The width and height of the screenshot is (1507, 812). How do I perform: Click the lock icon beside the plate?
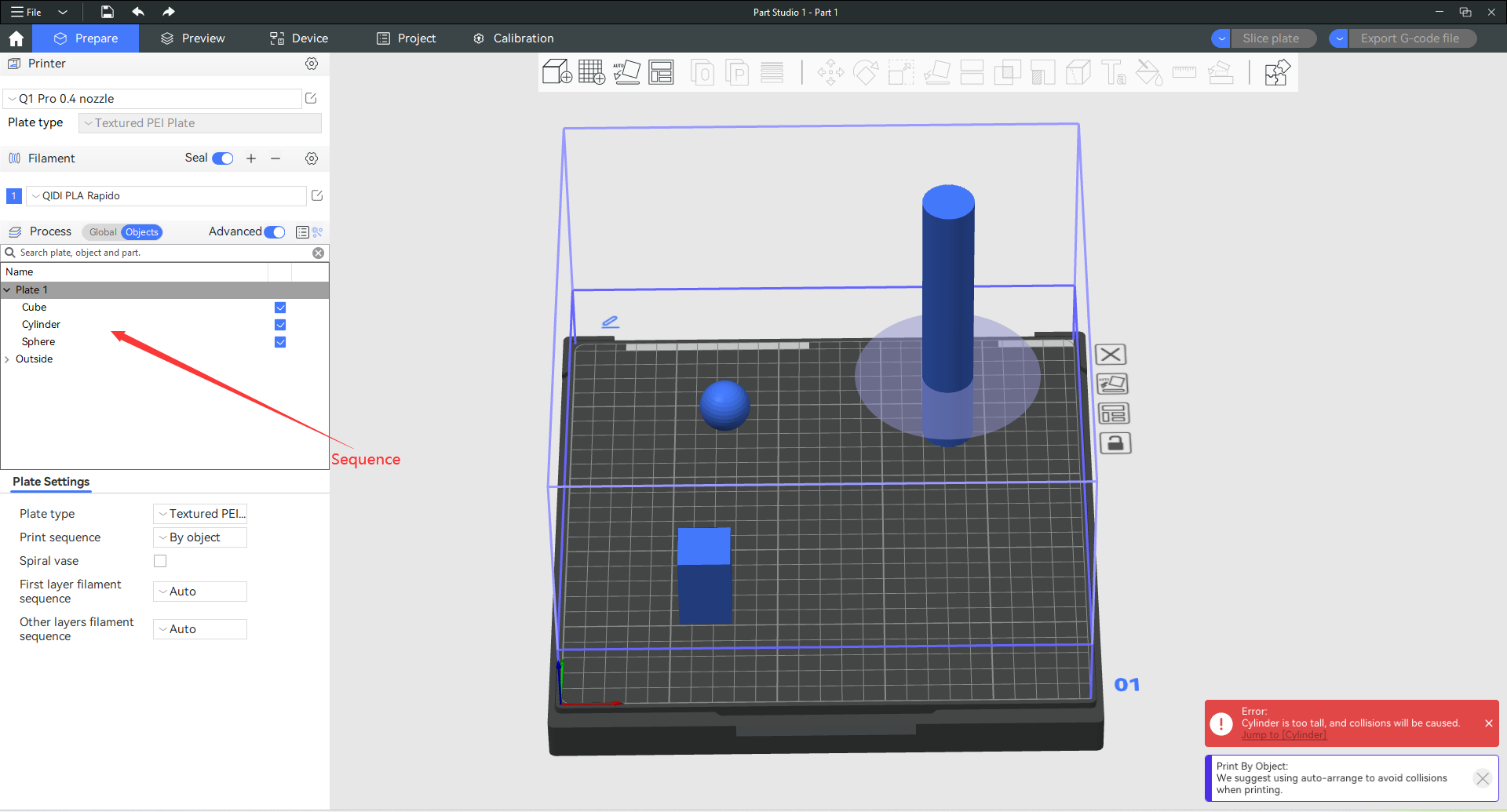click(x=1115, y=443)
